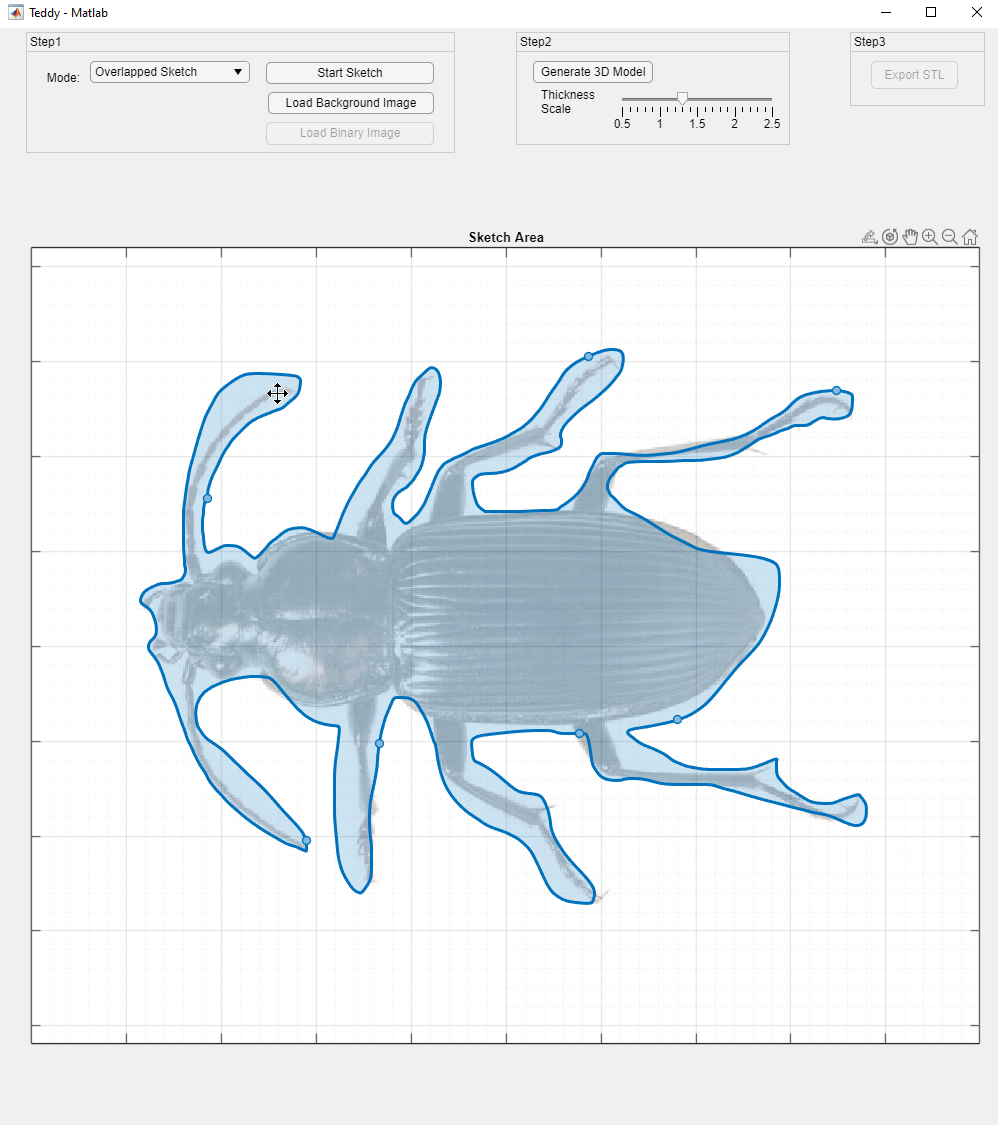The width and height of the screenshot is (998, 1125).
Task: Activate the Rotate 3D icon above the Sketch Area
Action: [890, 236]
